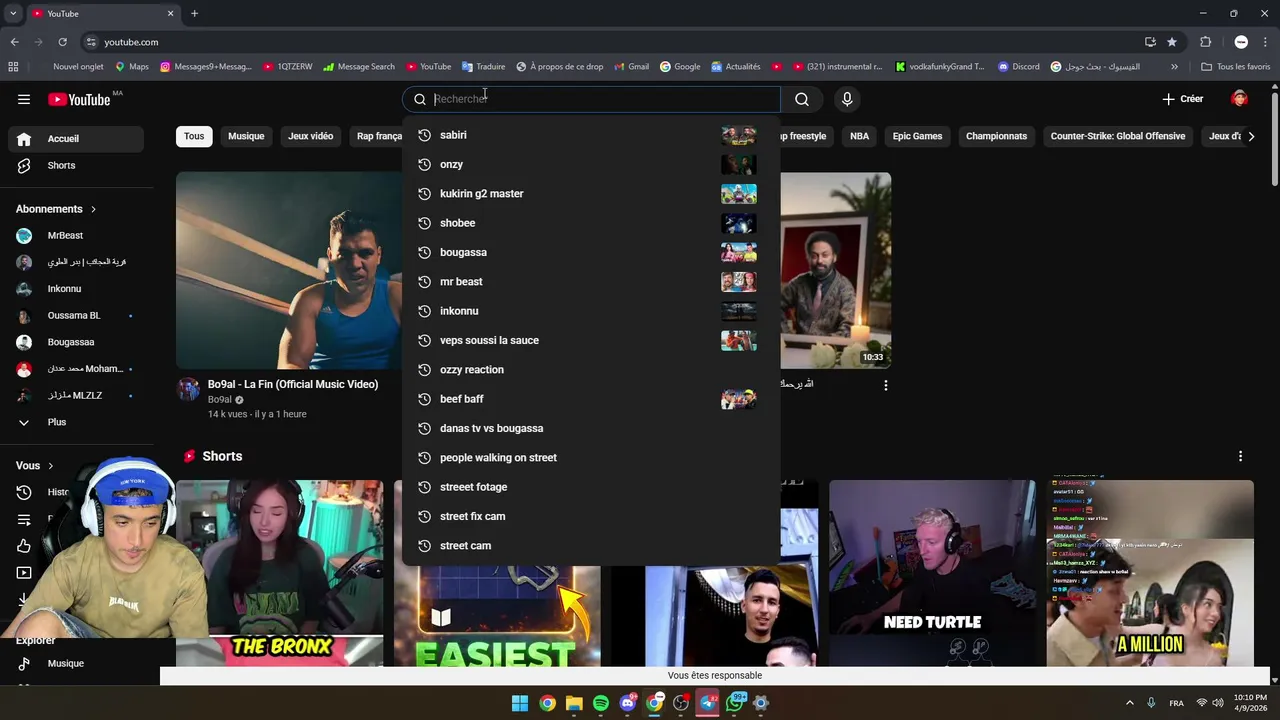Open Shorts section options menu
The width and height of the screenshot is (1280, 720).
1240,456
